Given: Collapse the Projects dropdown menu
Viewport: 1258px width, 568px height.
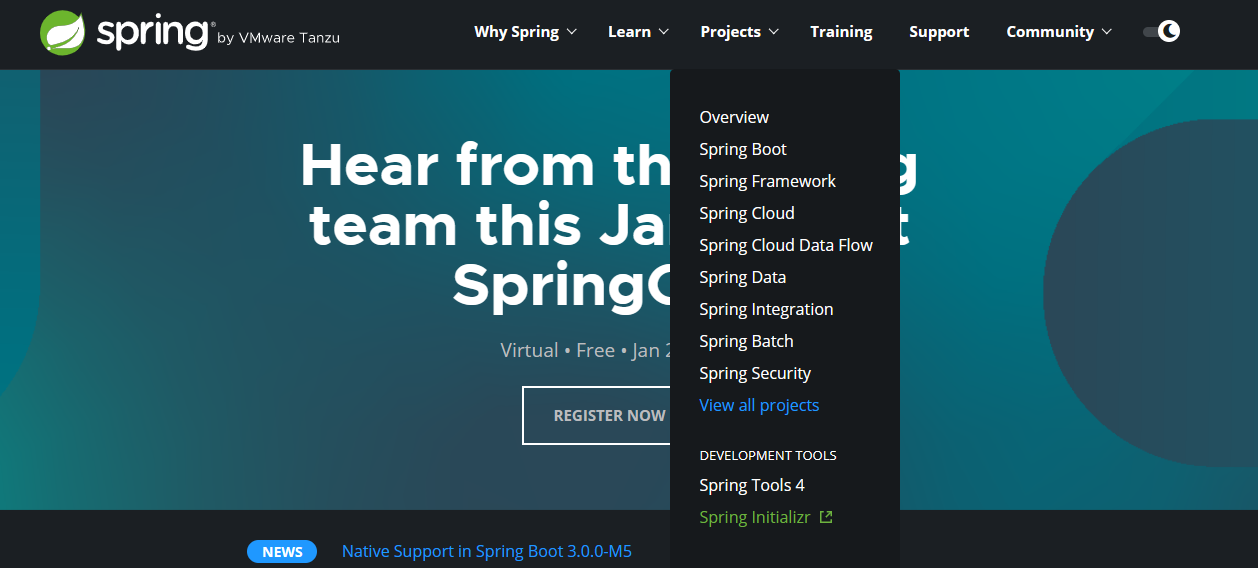Looking at the screenshot, I should coord(739,32).
